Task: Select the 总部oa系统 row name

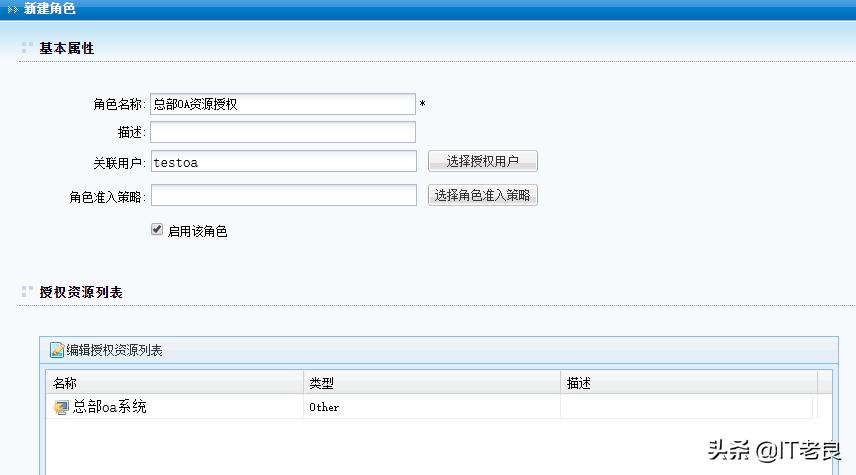Action: pyautogui.click(x=109, y=406)
